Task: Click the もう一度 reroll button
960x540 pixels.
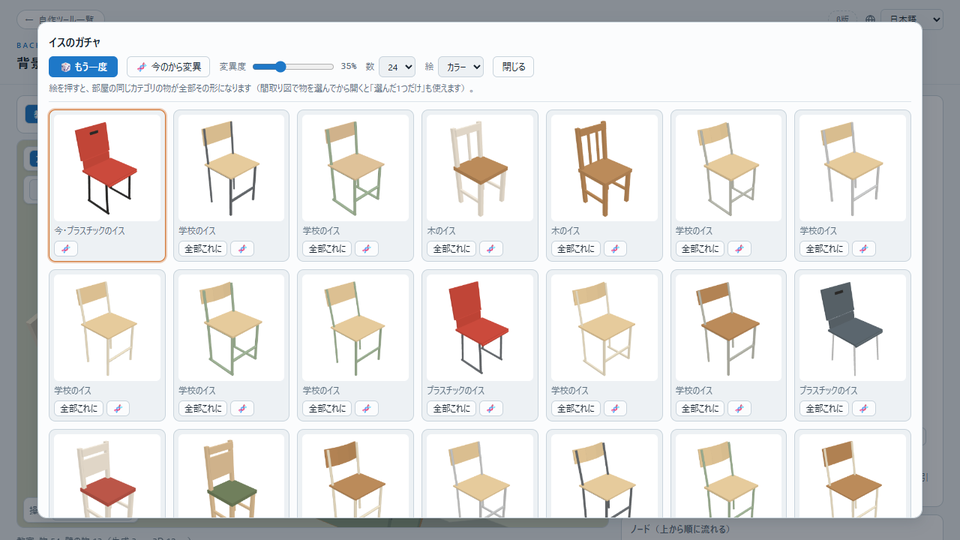Action: tap(83, 67)
